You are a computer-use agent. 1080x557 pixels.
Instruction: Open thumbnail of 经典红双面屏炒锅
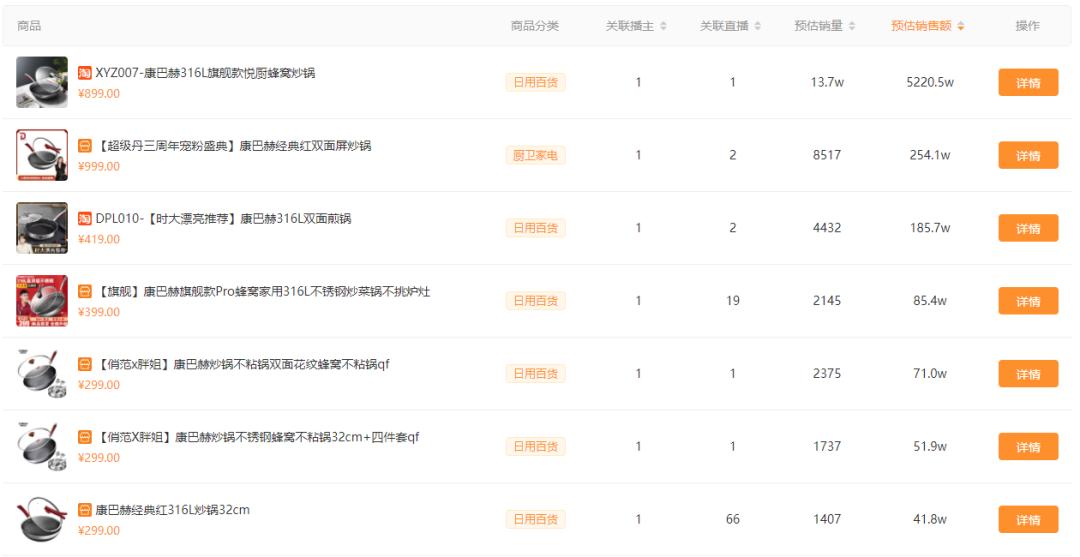click(42, 155)
